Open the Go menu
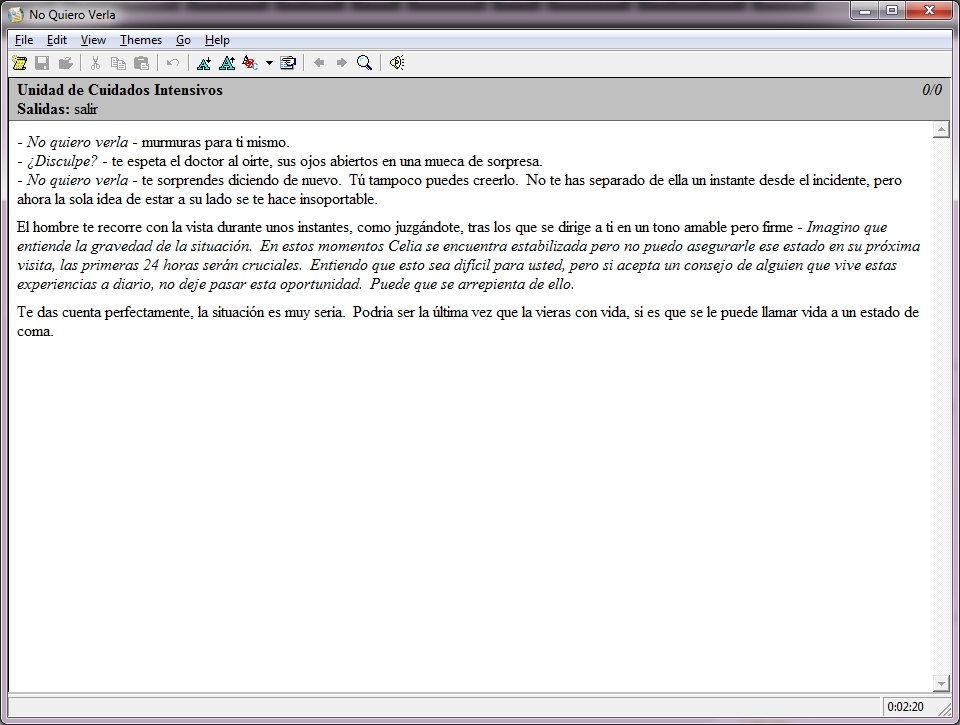The image size is (960, 725). click(x=183, y=40)
